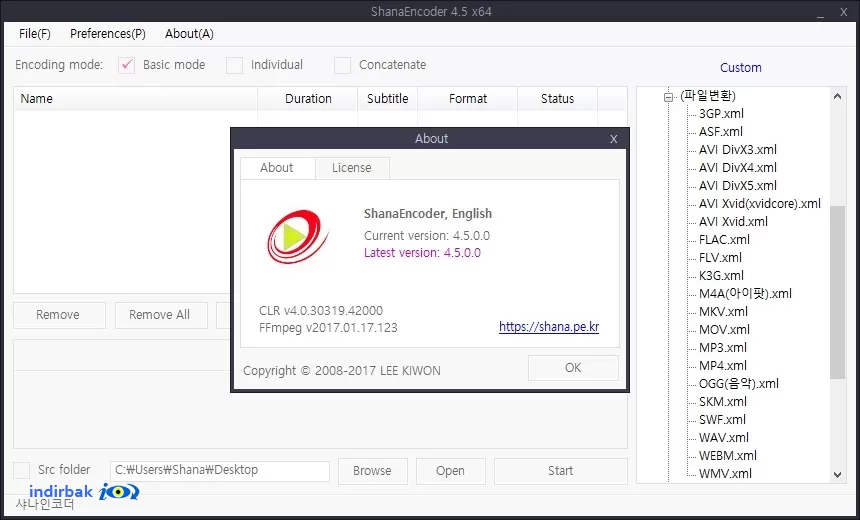Select the MP3.xml preset
860x520 pixels.
pyautogui.click(x=722, y=348)
